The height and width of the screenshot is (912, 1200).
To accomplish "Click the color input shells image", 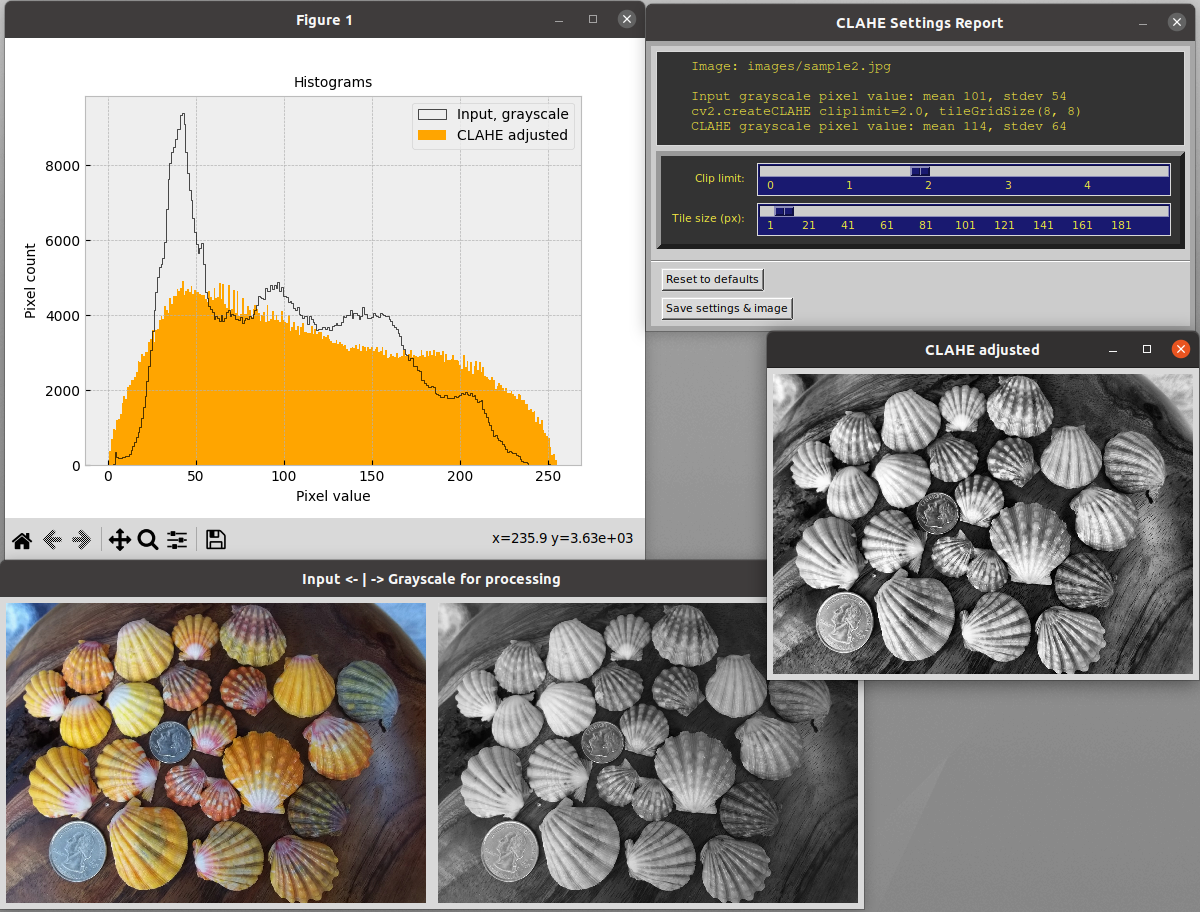I will [x=216, y=752].
